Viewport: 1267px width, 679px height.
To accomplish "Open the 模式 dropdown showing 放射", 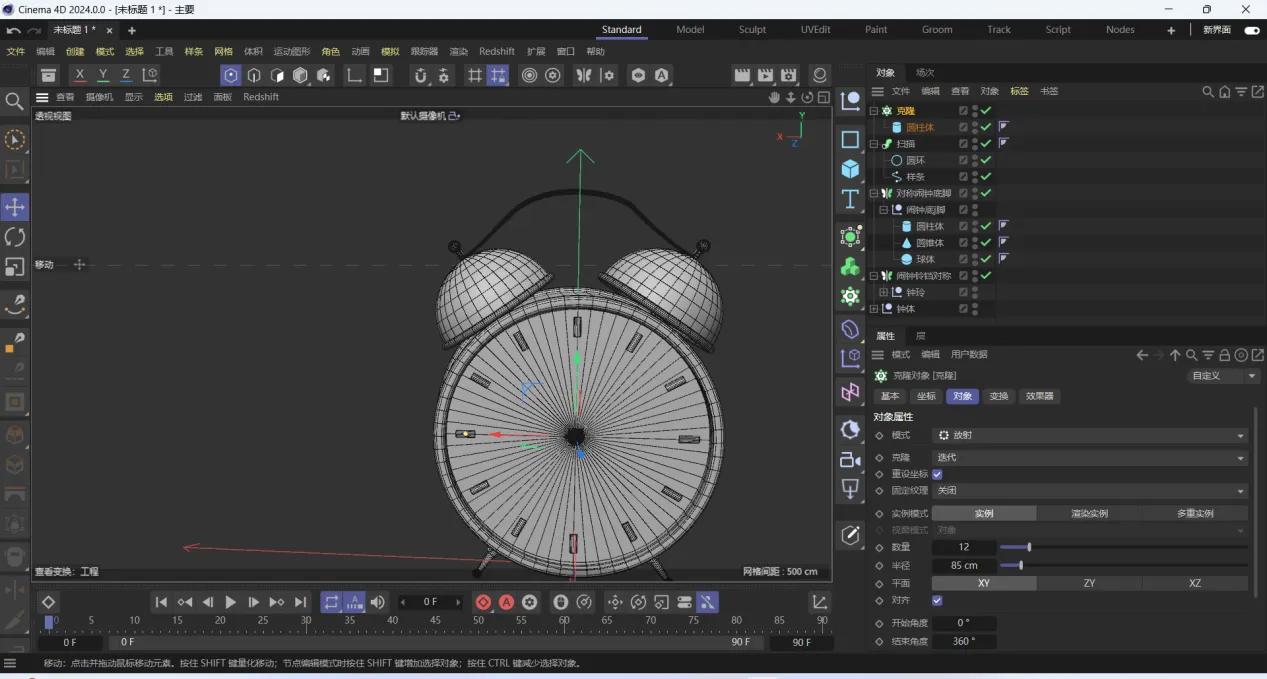I will [x=1089, y=436].
